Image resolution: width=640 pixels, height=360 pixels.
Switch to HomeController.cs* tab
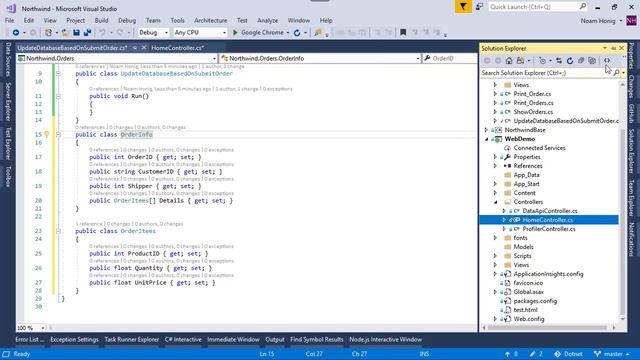(178, 48)
